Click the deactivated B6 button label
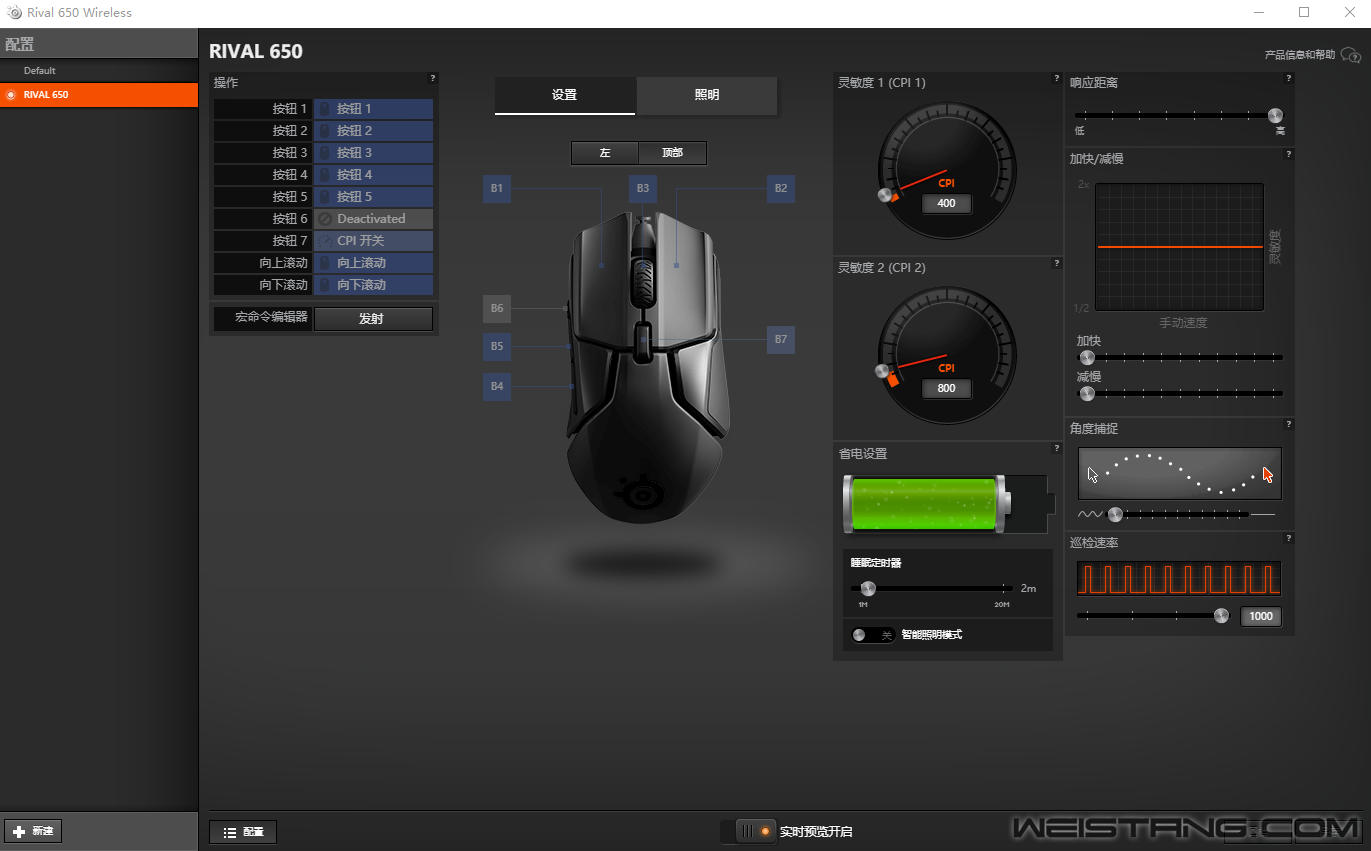Image resolution: width=1371 pixels, height=851 pixels. pos(497,308)
